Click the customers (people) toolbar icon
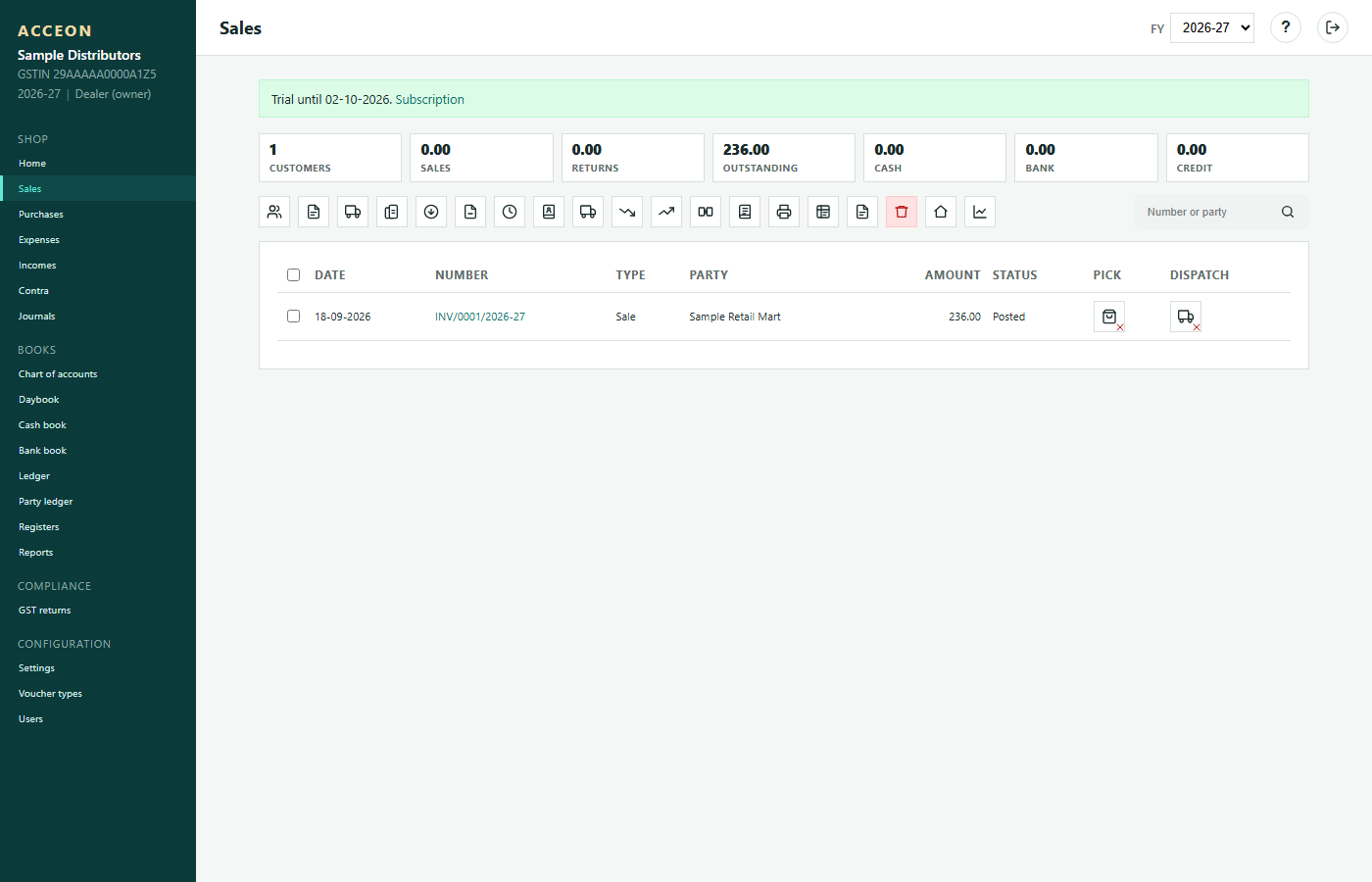This screenshot has height=882, width=1372. 274,212
